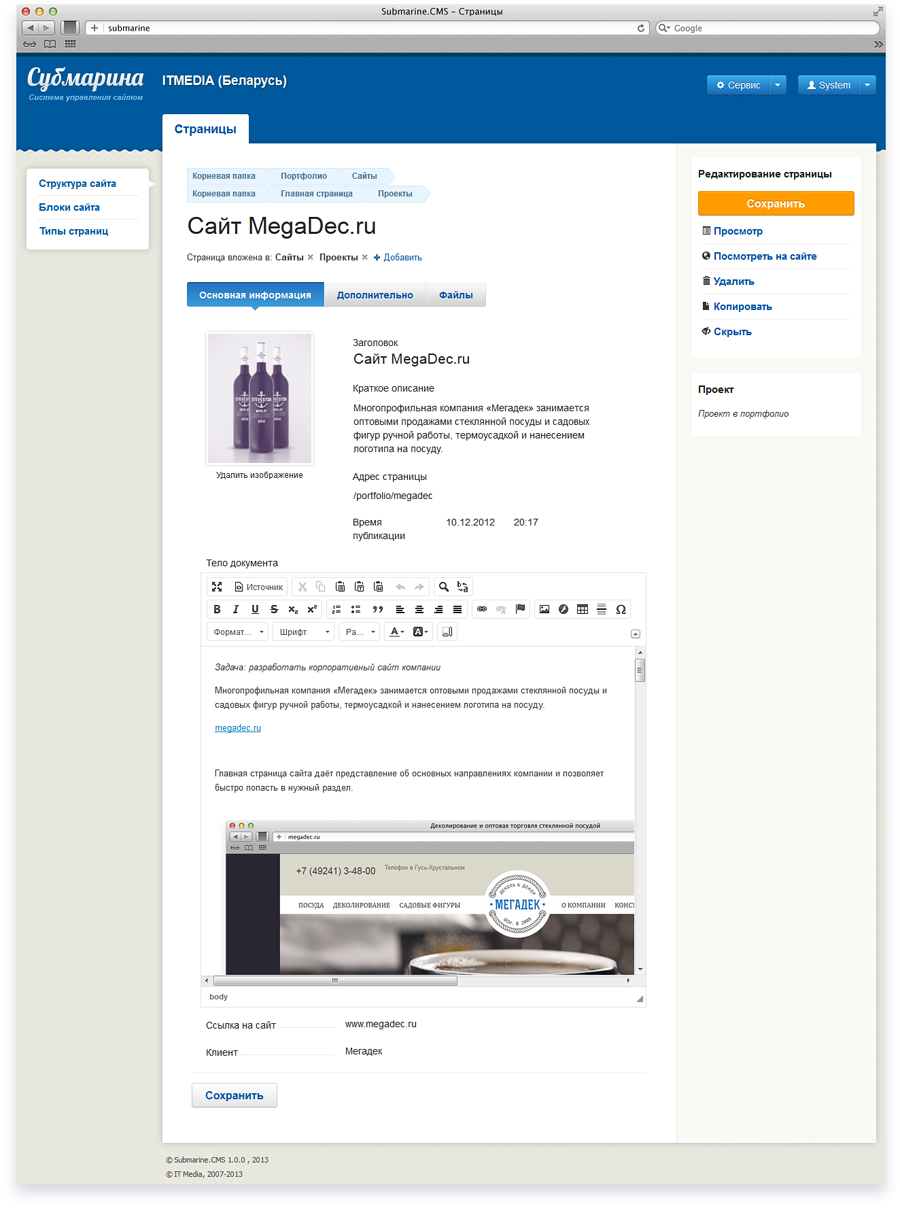The height and width of the screenshot is (1221, 900).
Task: Insert a special character (Omega icon)
Action: [x=621, y=609]
